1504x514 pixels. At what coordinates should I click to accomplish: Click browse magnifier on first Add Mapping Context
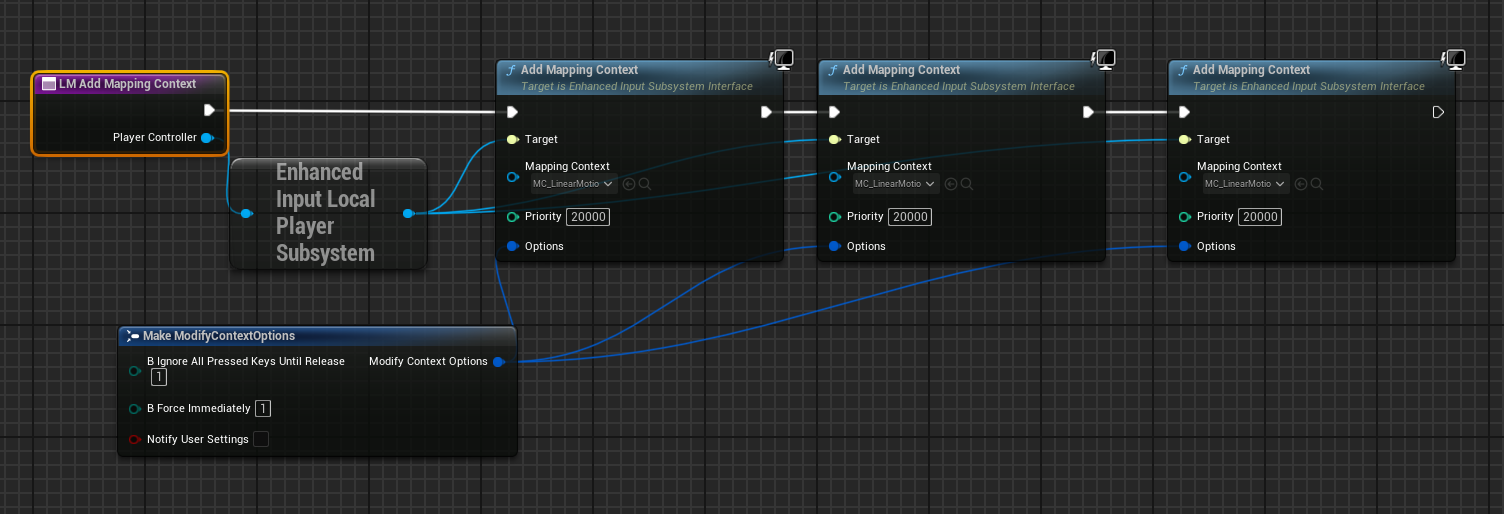click(x=645, y=184)
